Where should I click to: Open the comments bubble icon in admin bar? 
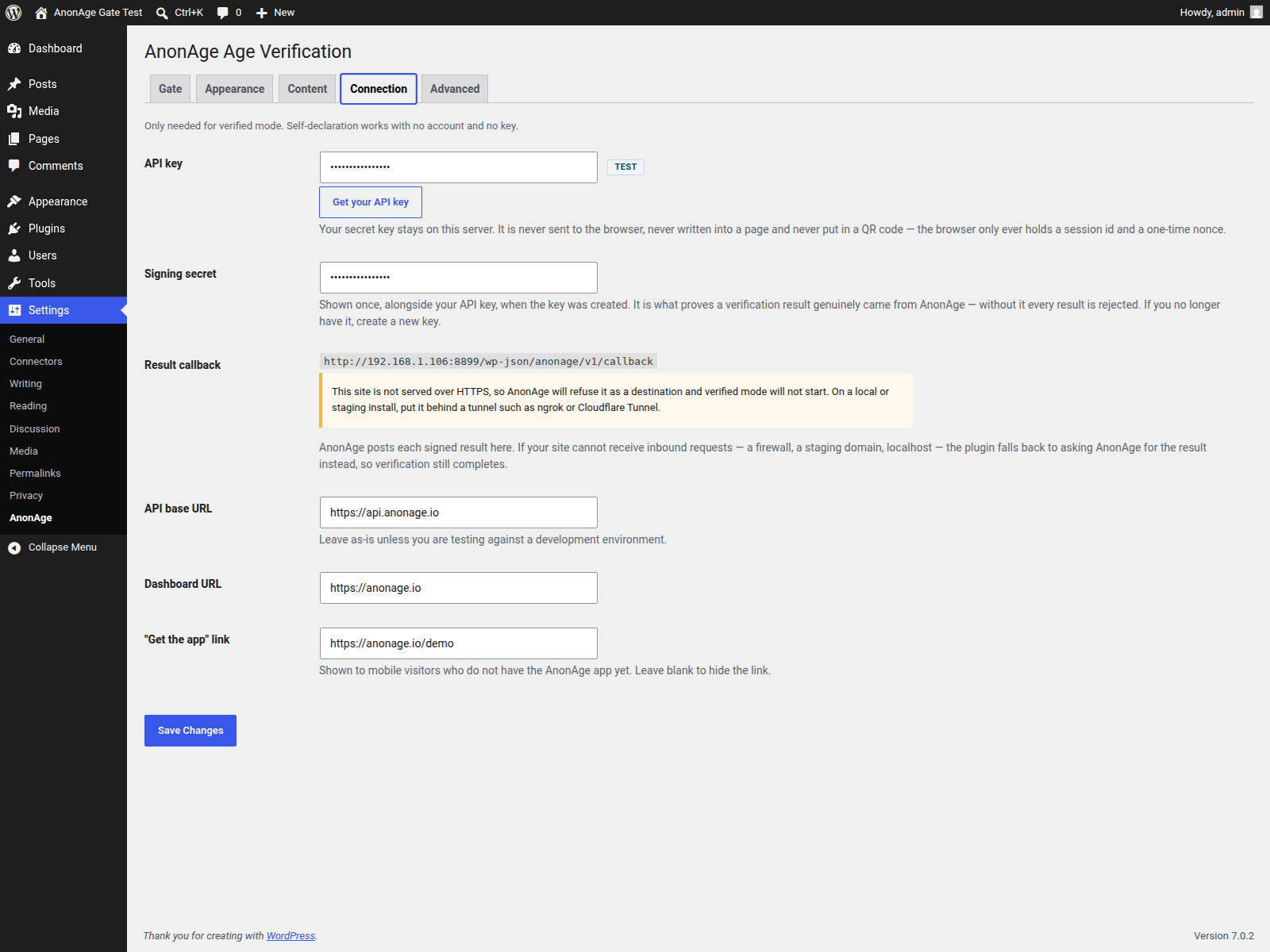click(x=223, y=13)
